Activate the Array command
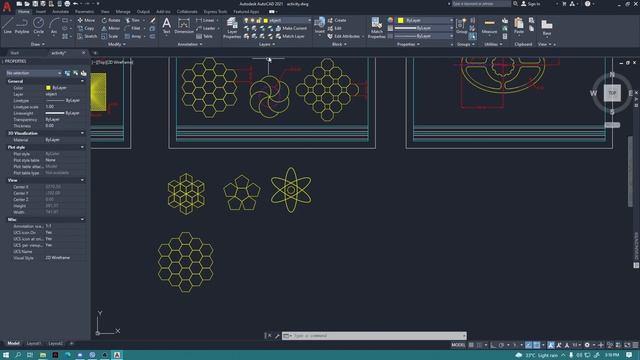 point(133,36)
